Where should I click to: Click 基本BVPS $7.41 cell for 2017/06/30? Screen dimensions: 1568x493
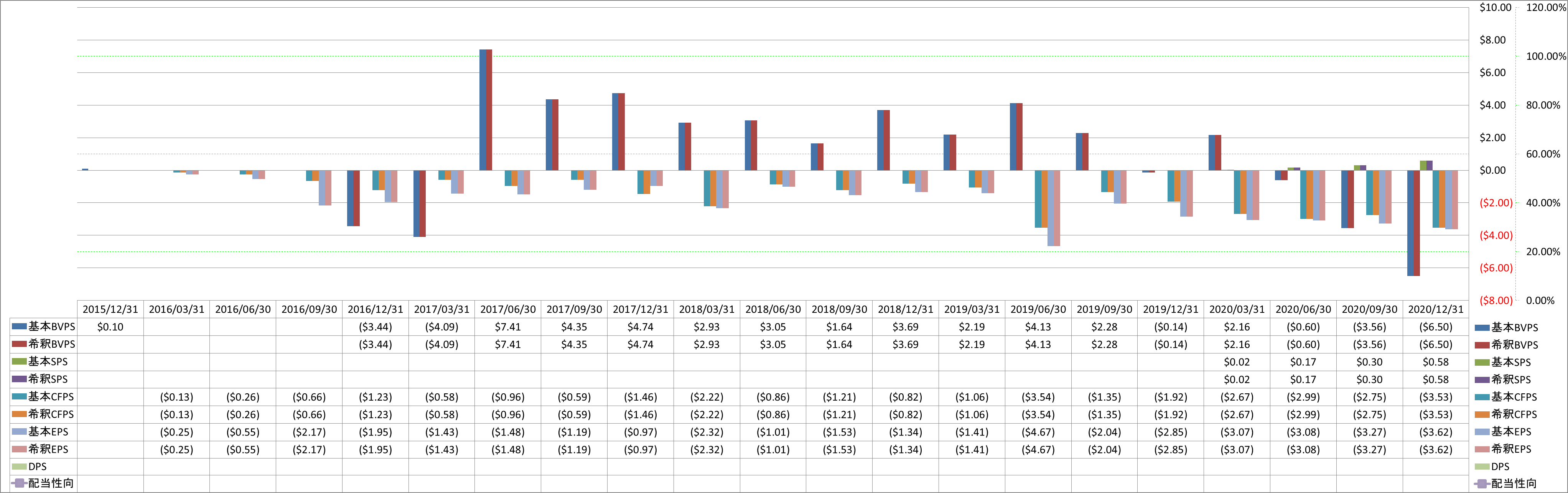click(x=508, y=327)
